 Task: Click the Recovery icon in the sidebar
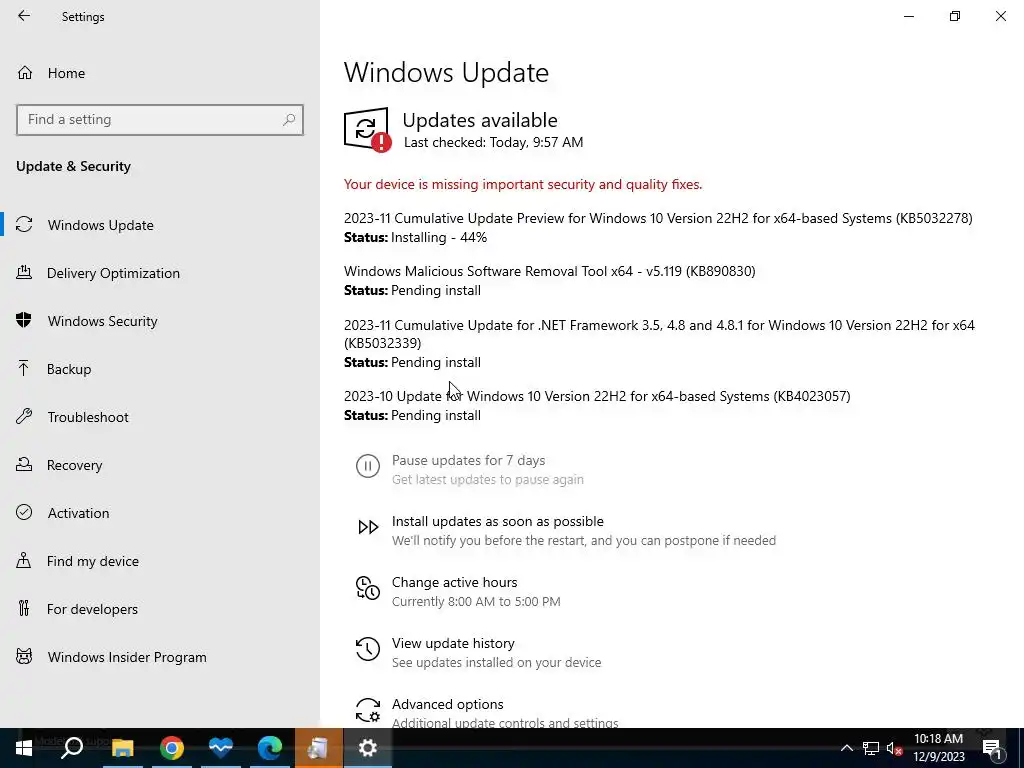[24, 464]
